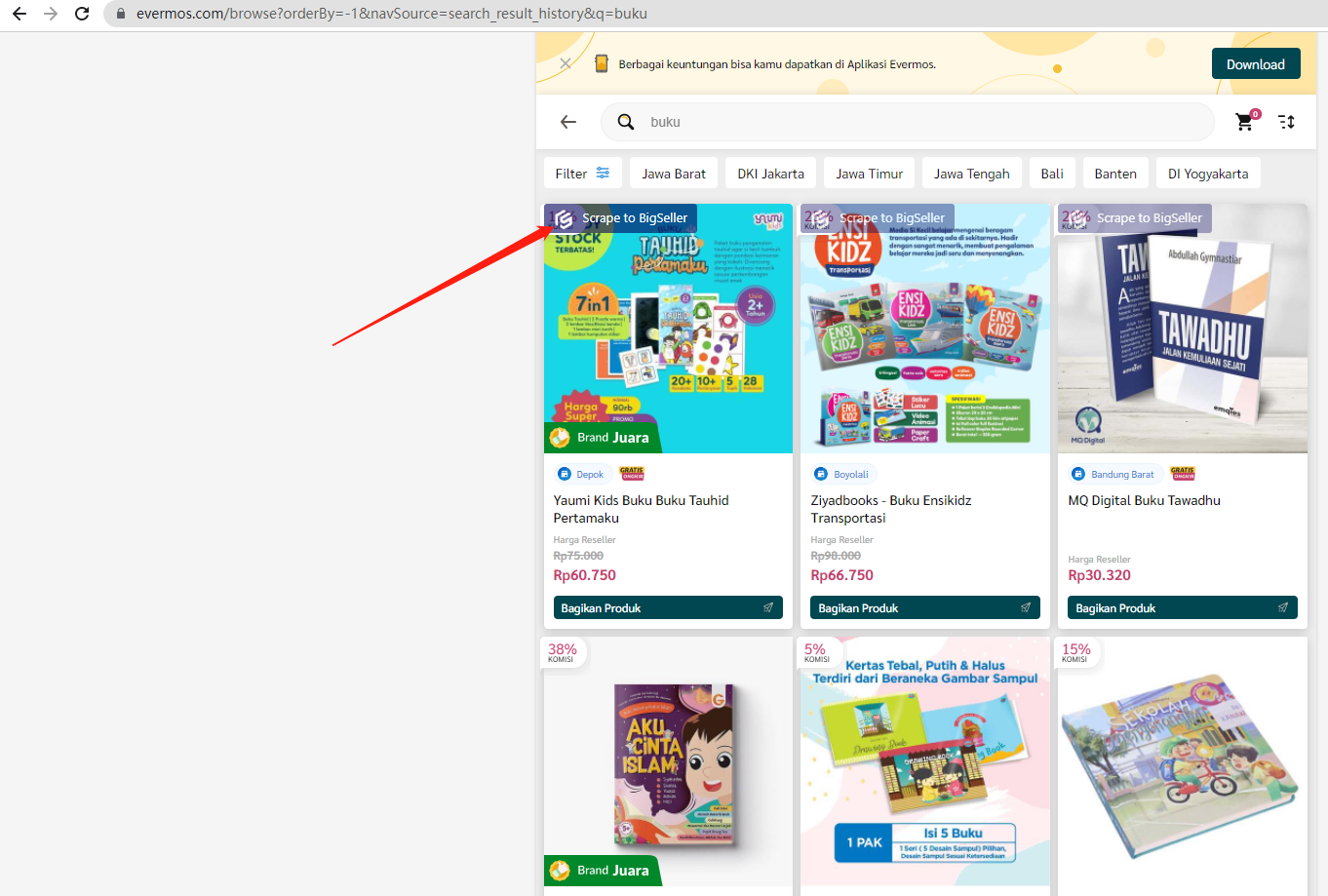The width and height of the screenshot is (1328, 896).
Task: Close the Evermos app promo banner
Action: coord(566,63)
